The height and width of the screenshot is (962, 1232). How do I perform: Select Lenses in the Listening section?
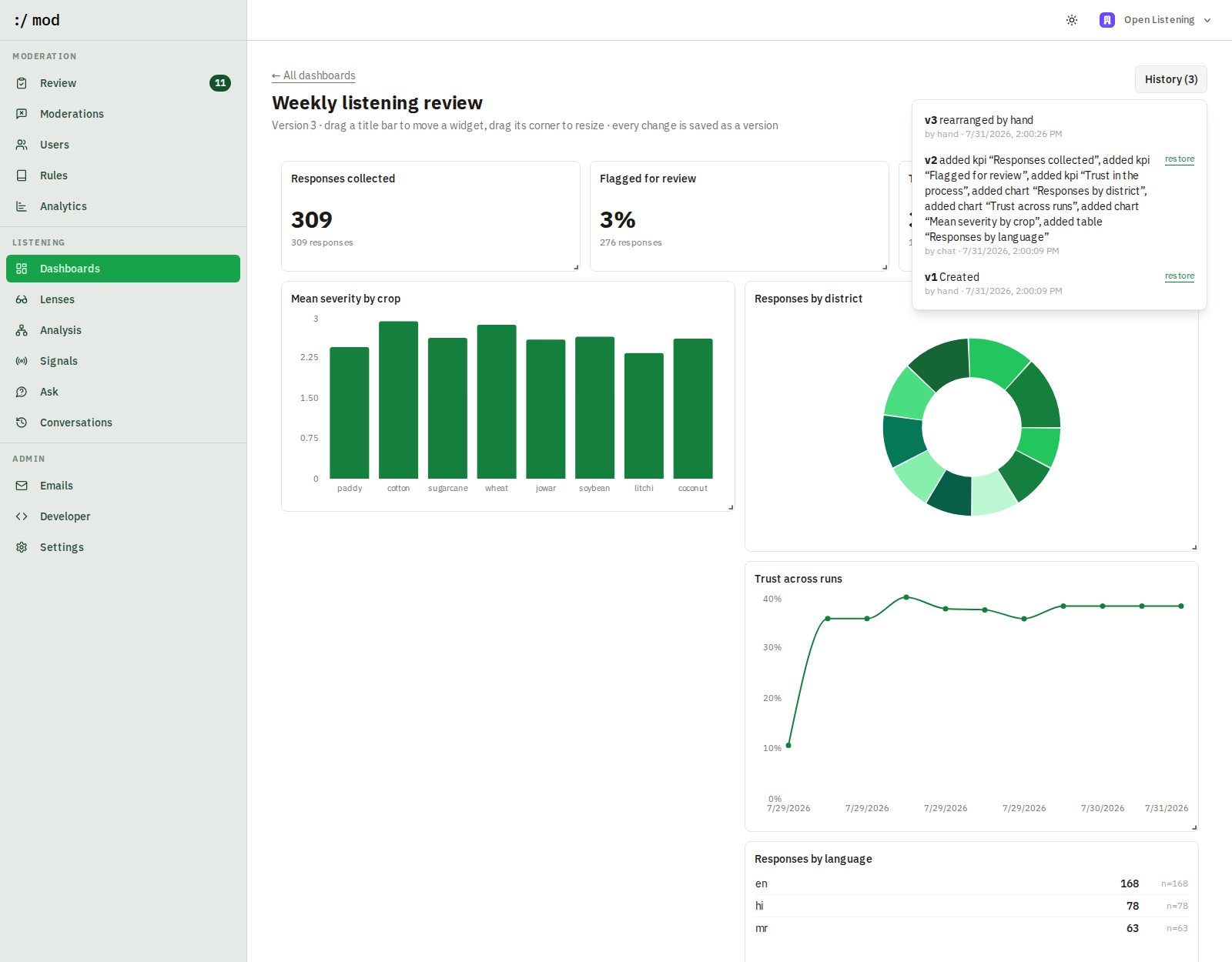click(123, 299)
